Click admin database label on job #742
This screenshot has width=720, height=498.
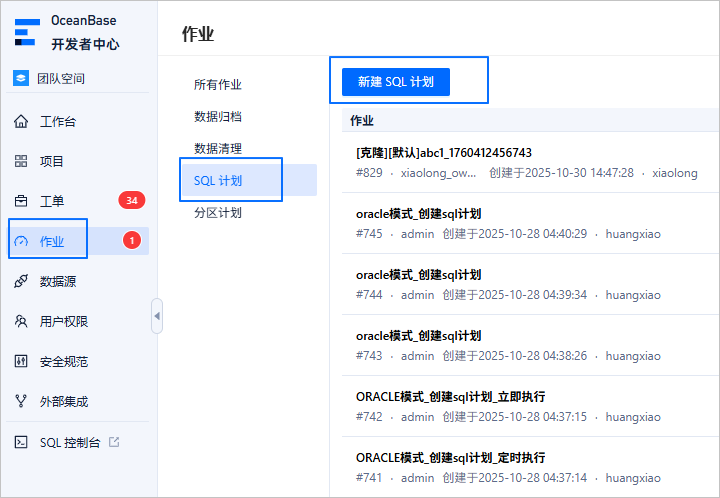(417, 417)
